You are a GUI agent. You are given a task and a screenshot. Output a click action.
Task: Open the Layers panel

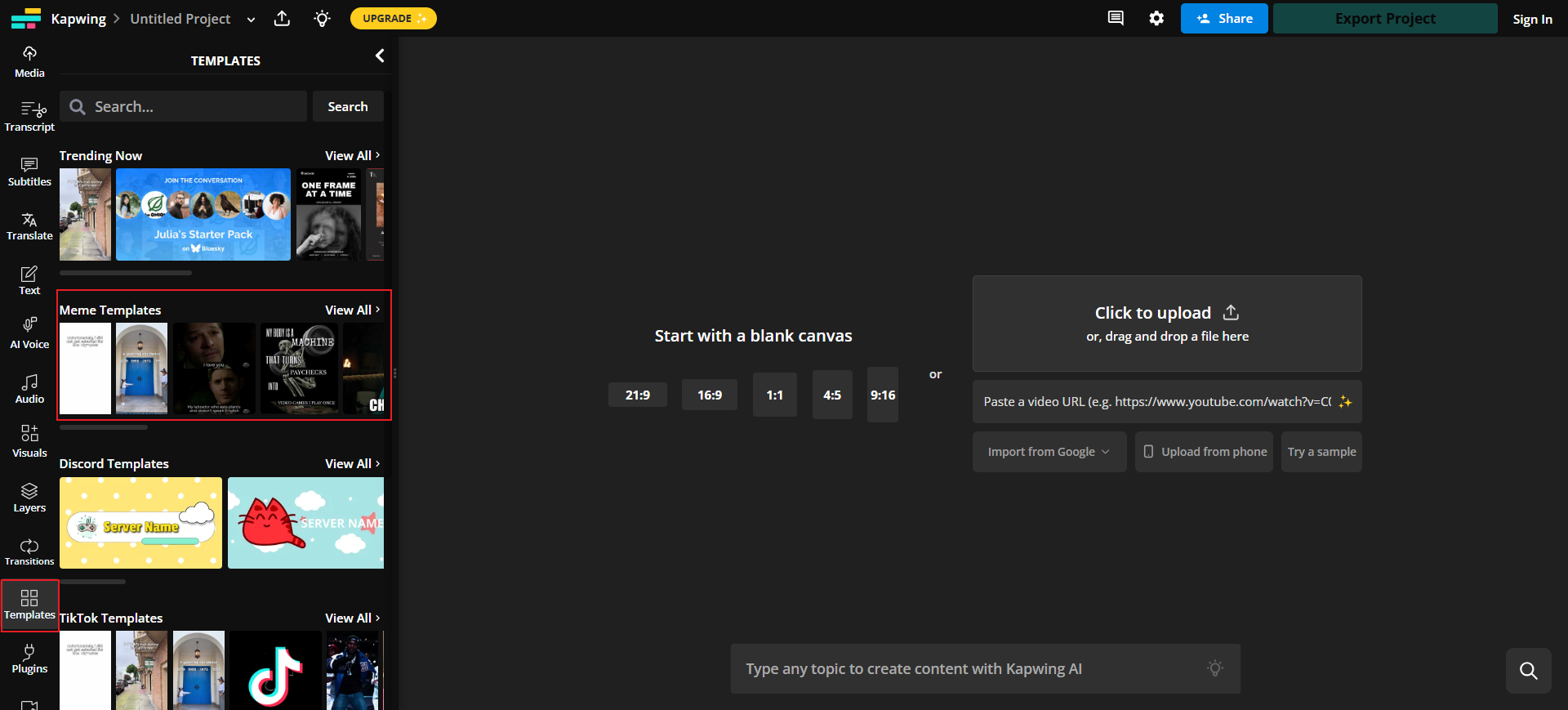(x=29, y=497)
